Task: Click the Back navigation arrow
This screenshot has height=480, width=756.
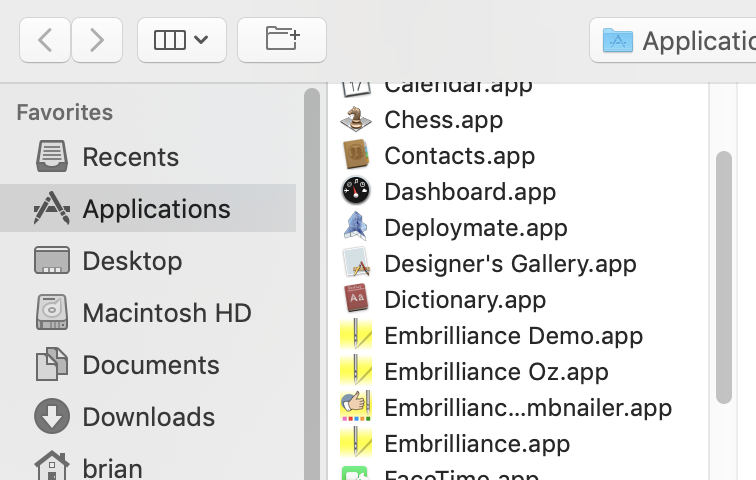Action: [45, 40]
